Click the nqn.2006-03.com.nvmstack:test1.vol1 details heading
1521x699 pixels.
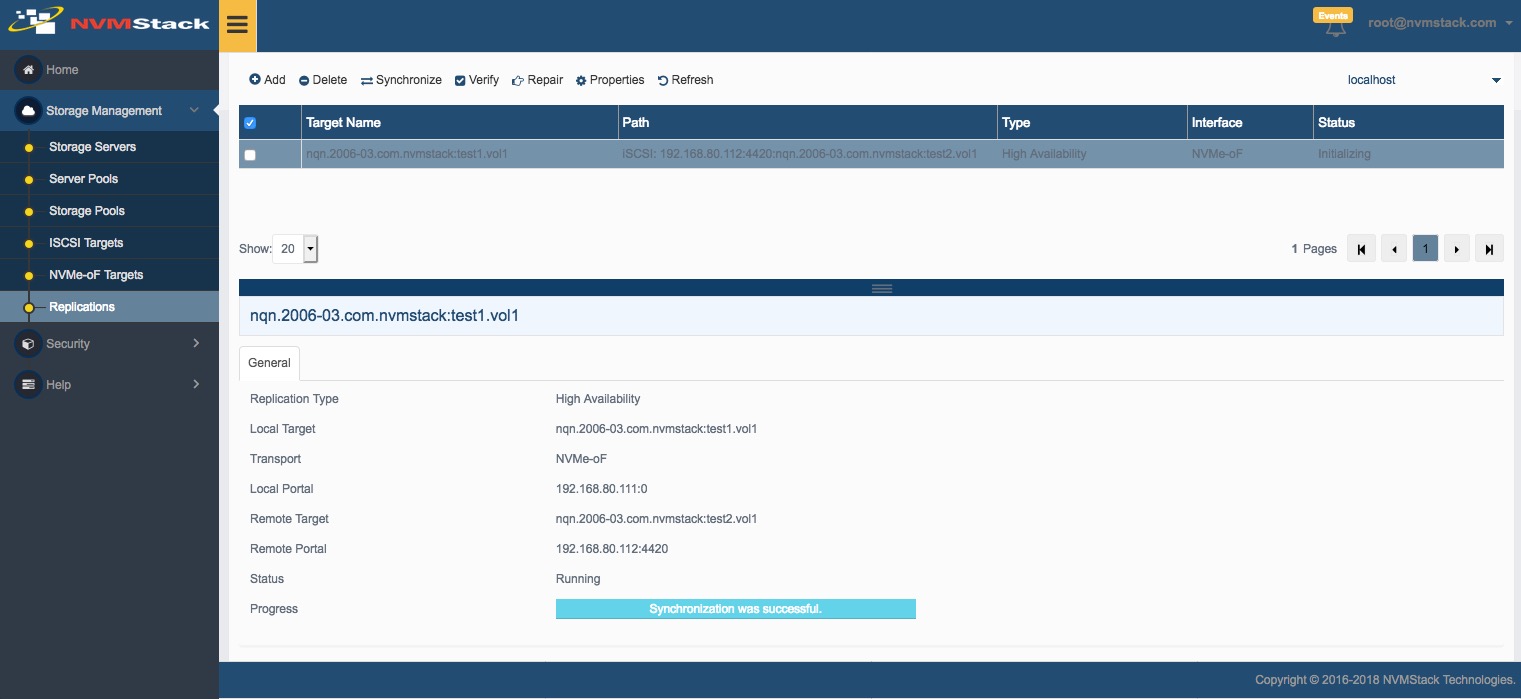point(384,316)
